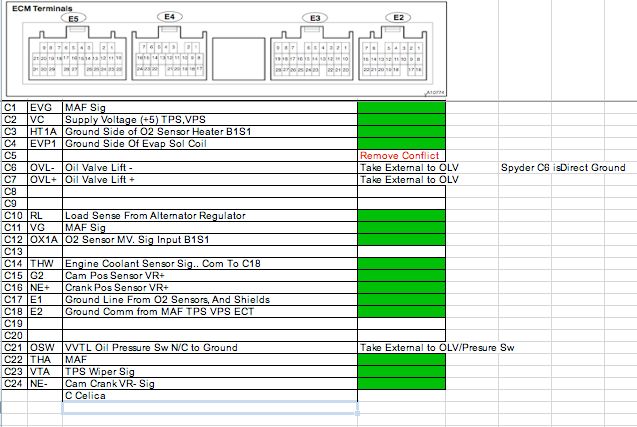Click the E4 connector label in diagram
Image resolution: width=637 pixels, height=427 pixels.
pos(169,17)
